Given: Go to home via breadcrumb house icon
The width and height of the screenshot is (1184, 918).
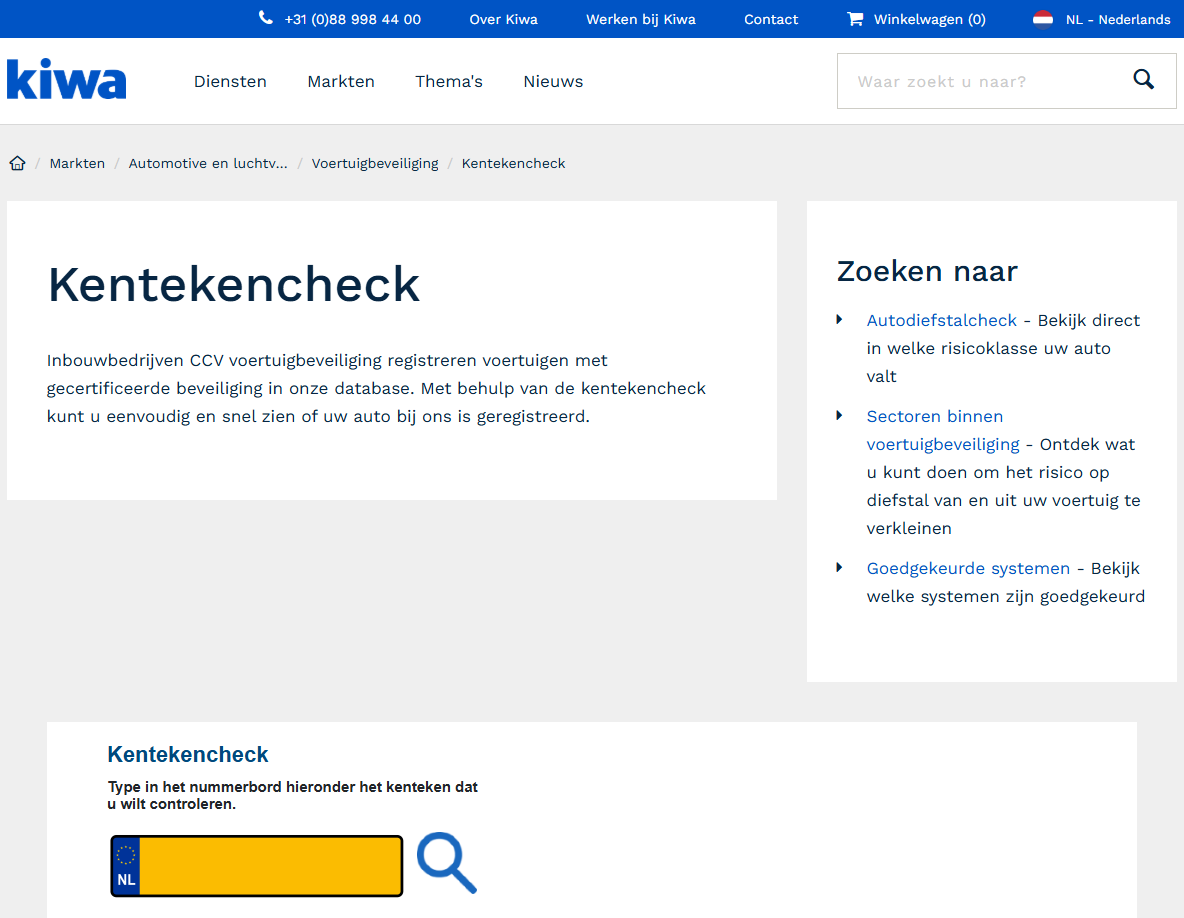Looking at the screenshot, I should click(x=17, y=163).
